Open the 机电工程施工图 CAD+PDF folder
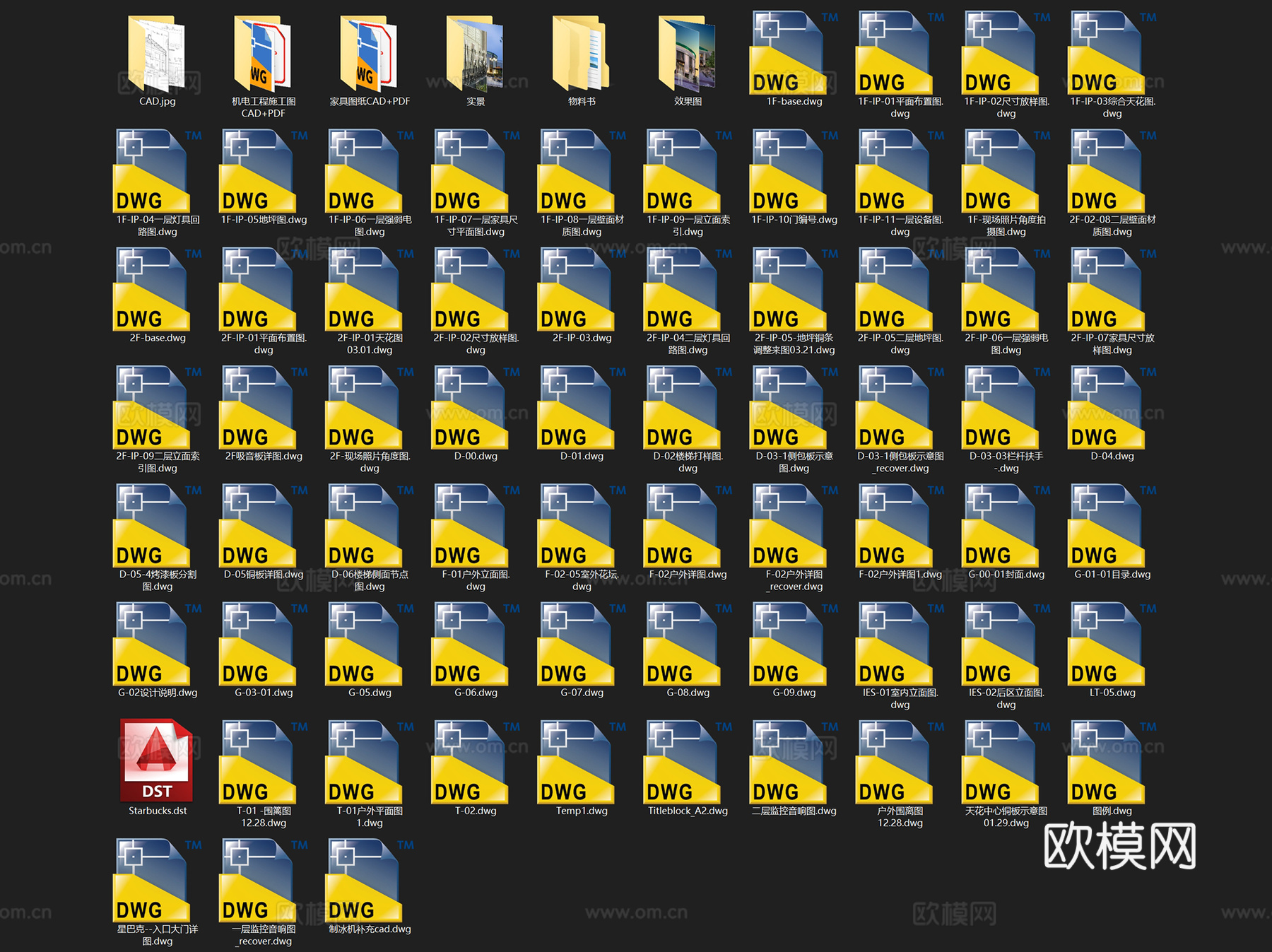 [263, 55]
